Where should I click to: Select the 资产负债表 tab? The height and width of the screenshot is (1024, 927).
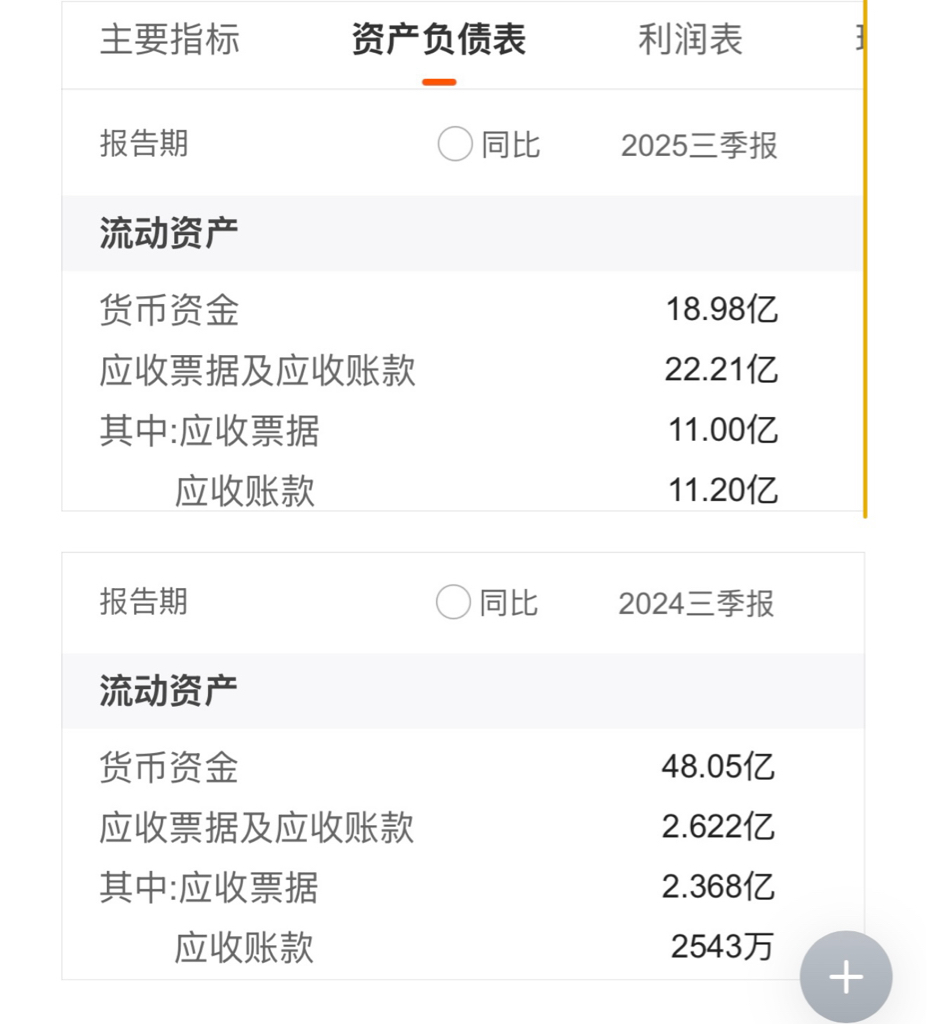point(439,40)
